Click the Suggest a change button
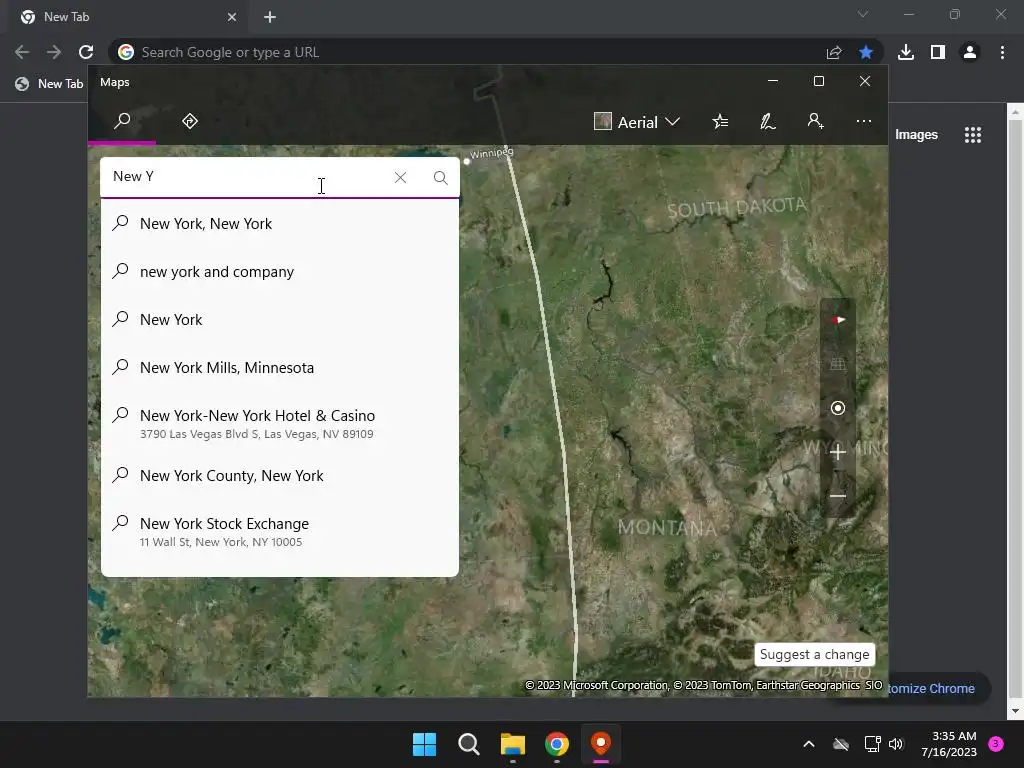Image resolution: width=1024 pixels, height=768 pixels. click(814, 654)
